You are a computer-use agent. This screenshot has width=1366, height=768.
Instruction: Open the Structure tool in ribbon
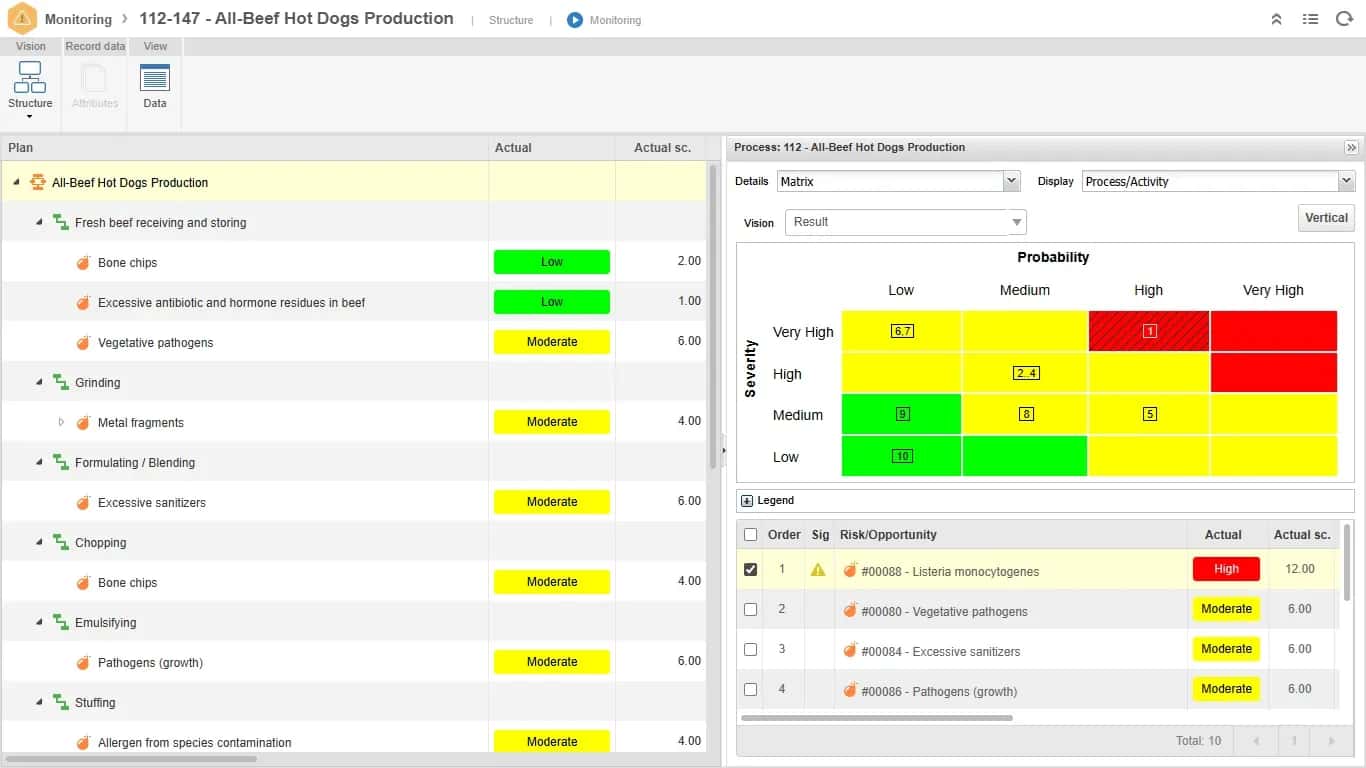[30, 90]
